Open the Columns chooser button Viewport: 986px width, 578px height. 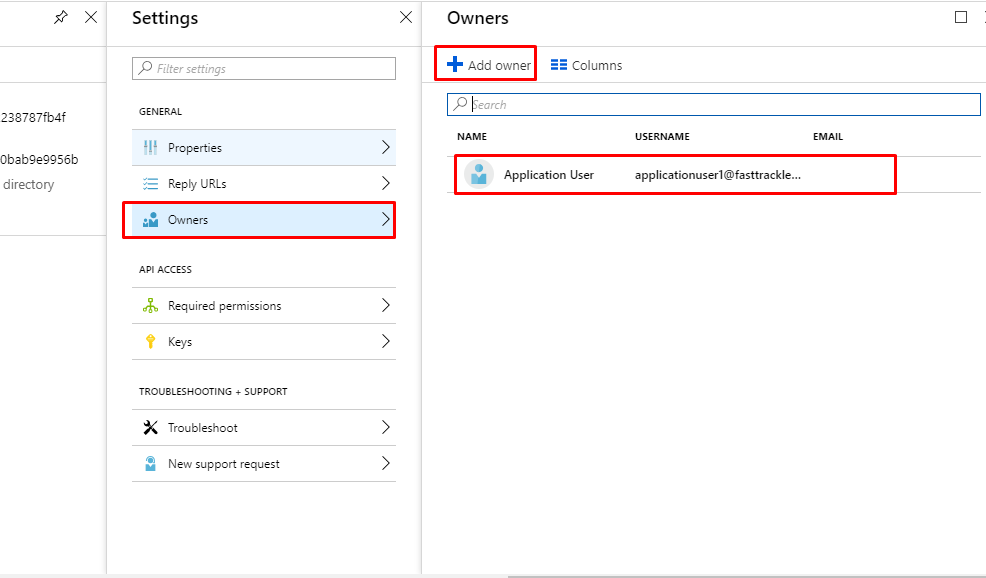(x=586, y=65)
